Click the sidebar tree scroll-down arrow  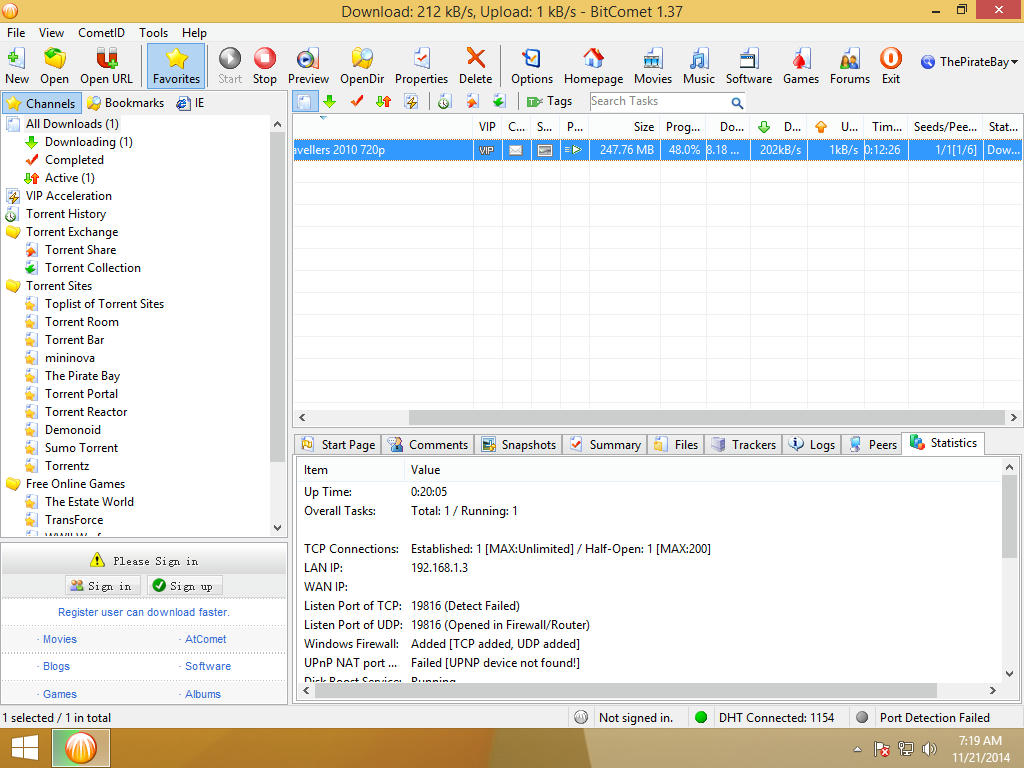[x=278, y=528]
